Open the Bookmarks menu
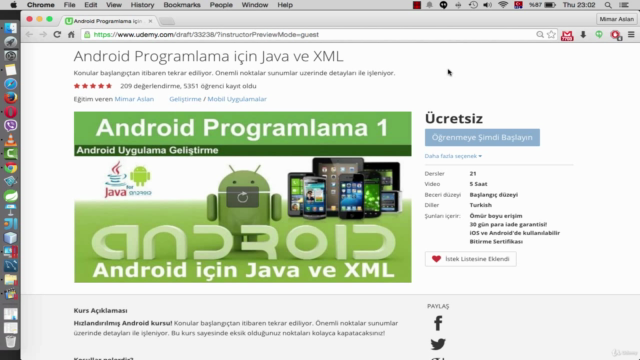 (182, 5)
